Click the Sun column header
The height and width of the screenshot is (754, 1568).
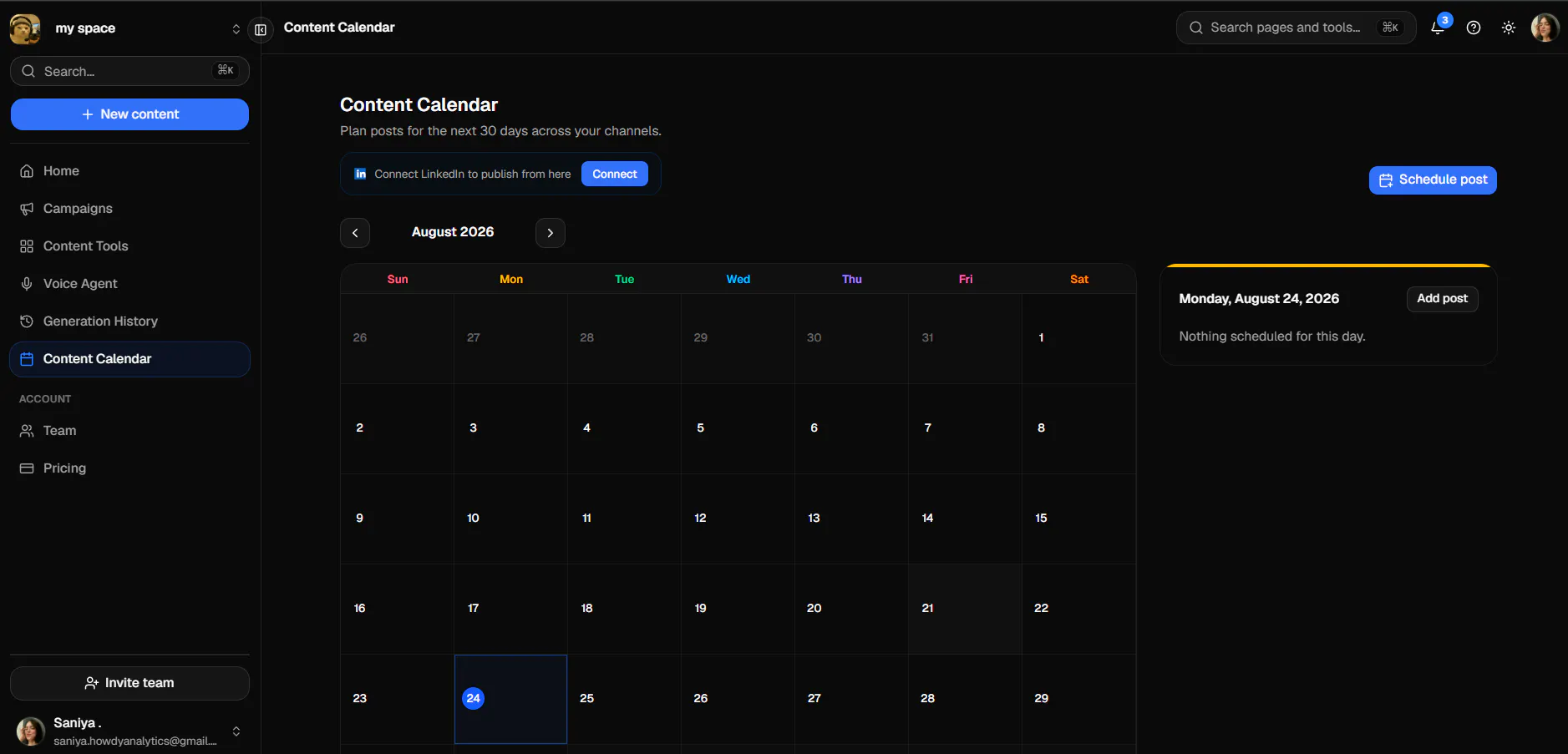[x=398, y=279]
